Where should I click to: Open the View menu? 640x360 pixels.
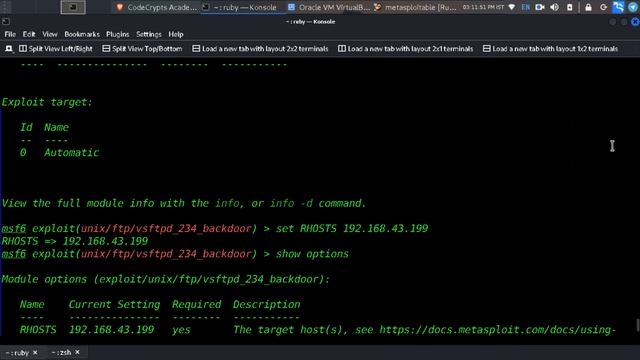click(x=50, y=34)
